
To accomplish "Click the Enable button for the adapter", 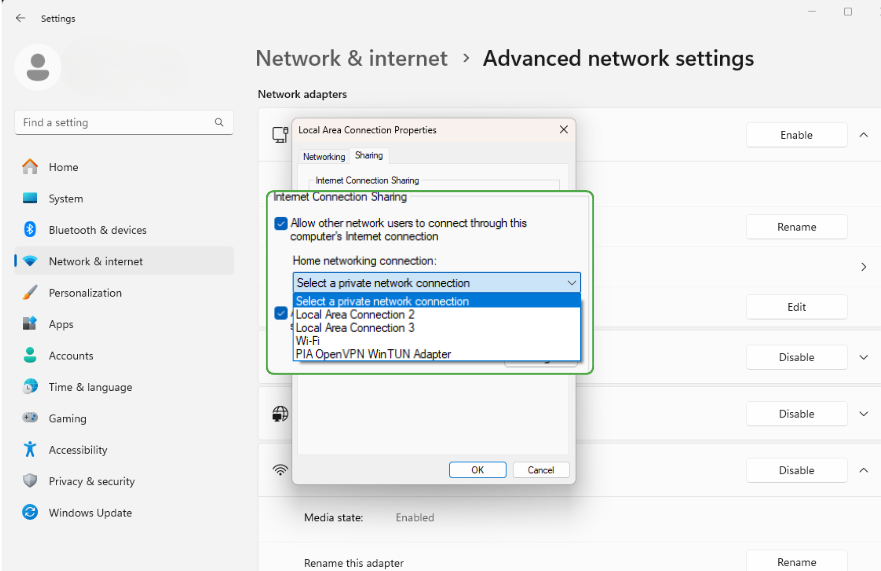I will pos(796,135).
